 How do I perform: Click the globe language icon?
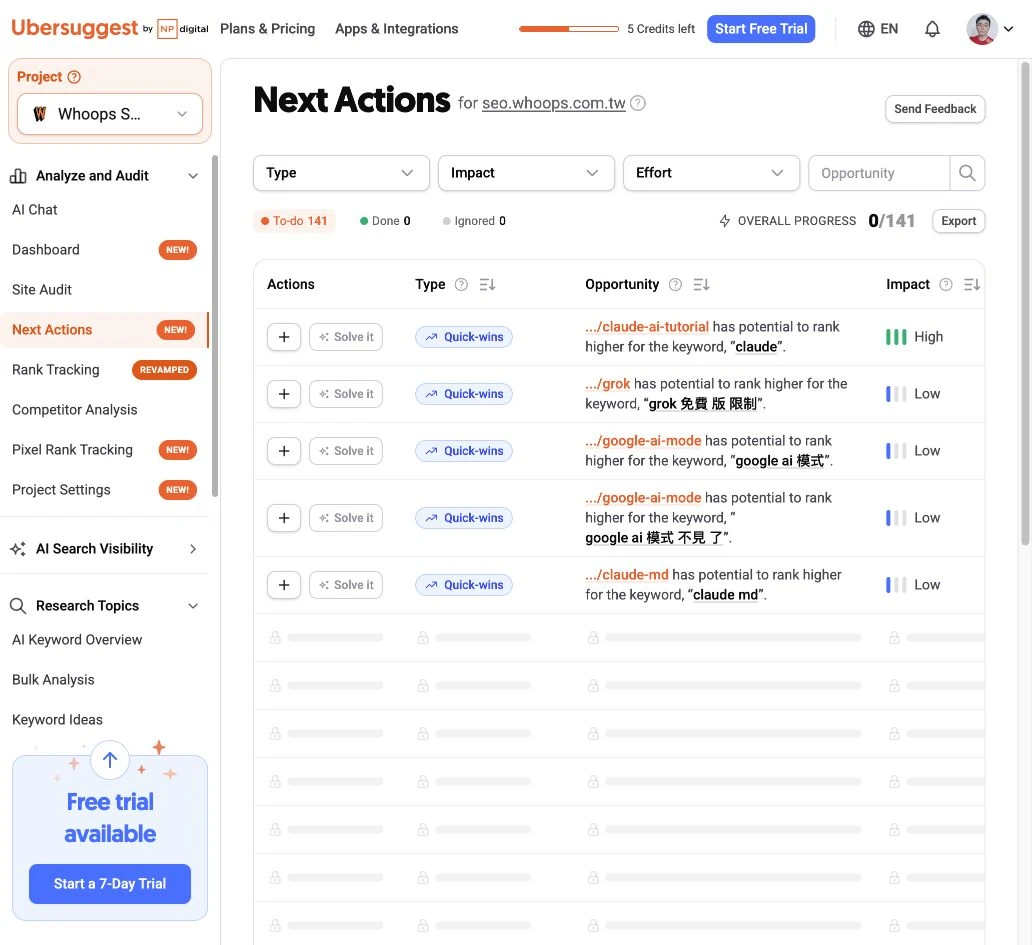866,29
